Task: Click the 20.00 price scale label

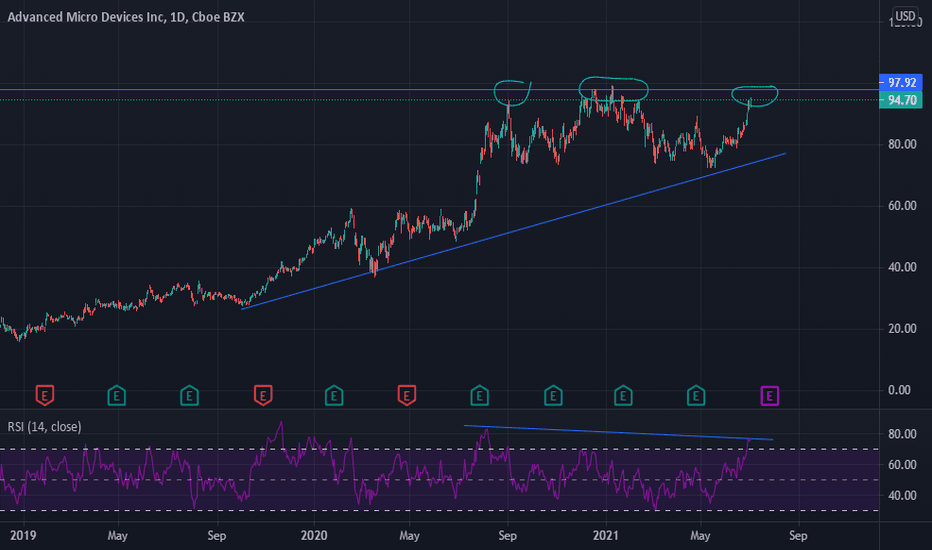Action: [902, 328]
